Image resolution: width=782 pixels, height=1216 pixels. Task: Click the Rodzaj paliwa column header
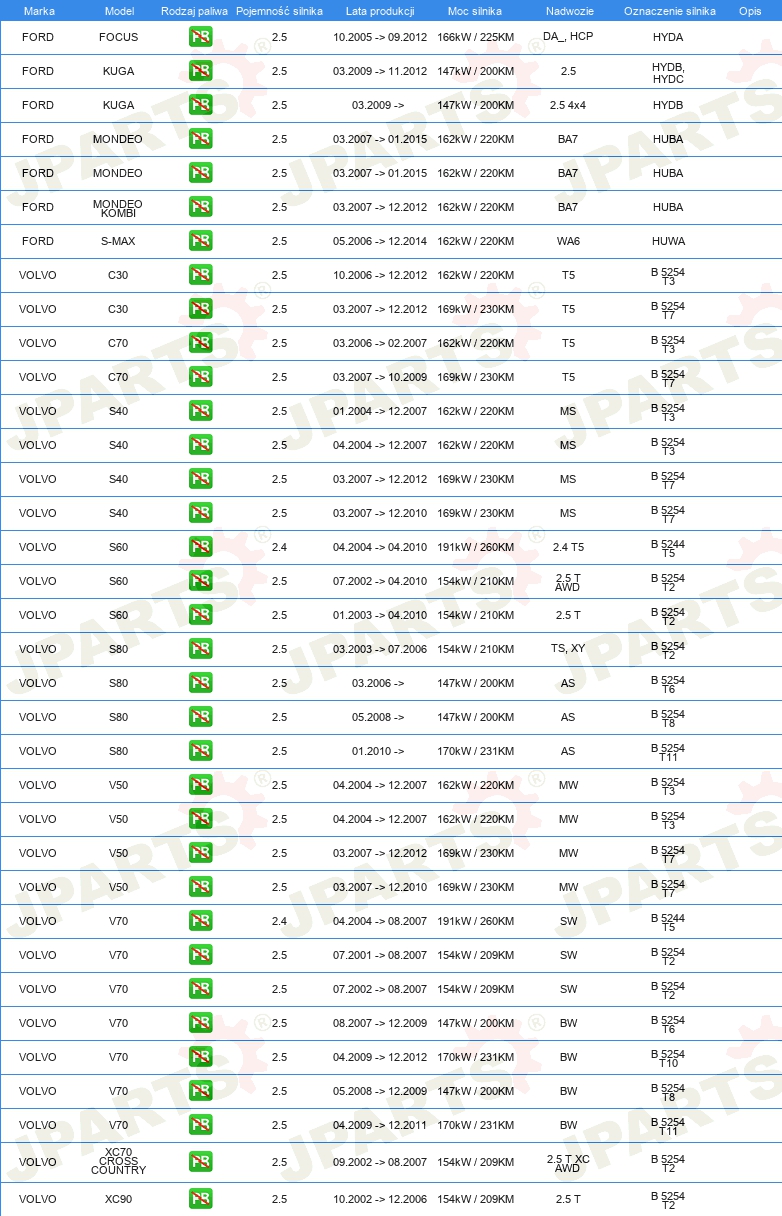pyautogui.click(x=194, y=11)
